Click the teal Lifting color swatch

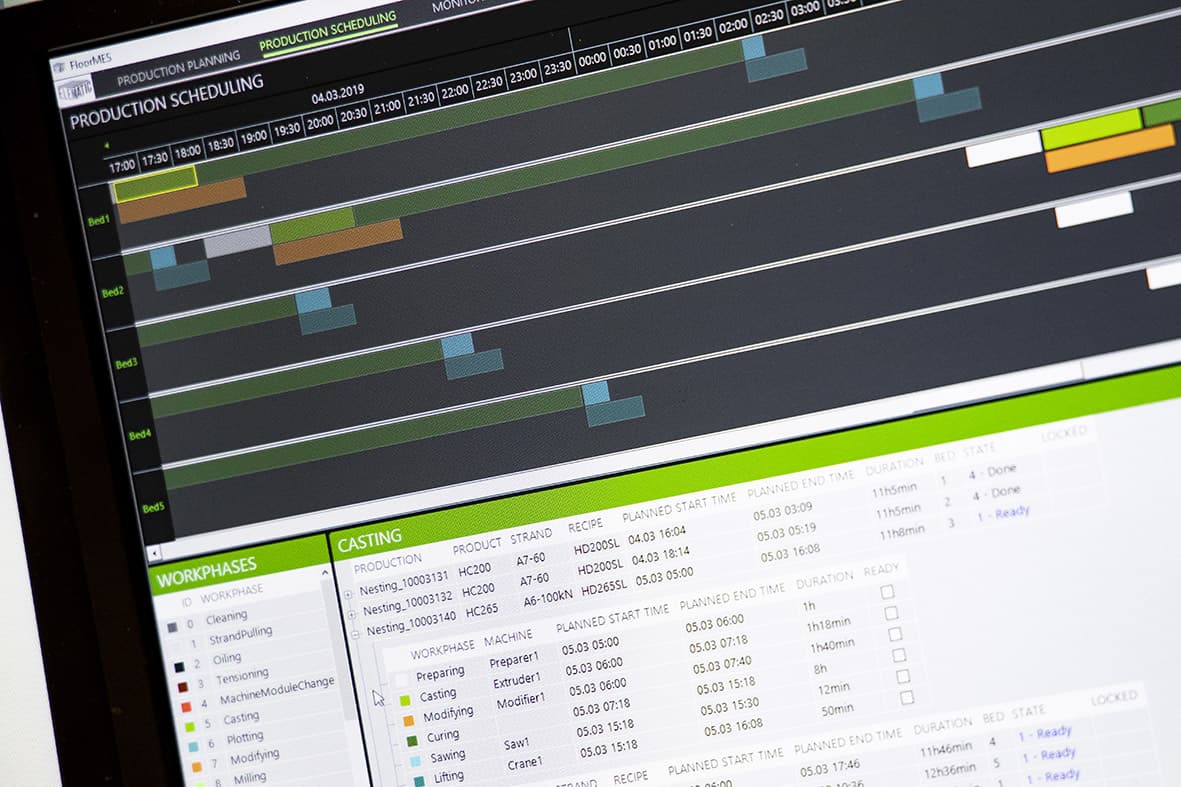click(x=420, y=781)
